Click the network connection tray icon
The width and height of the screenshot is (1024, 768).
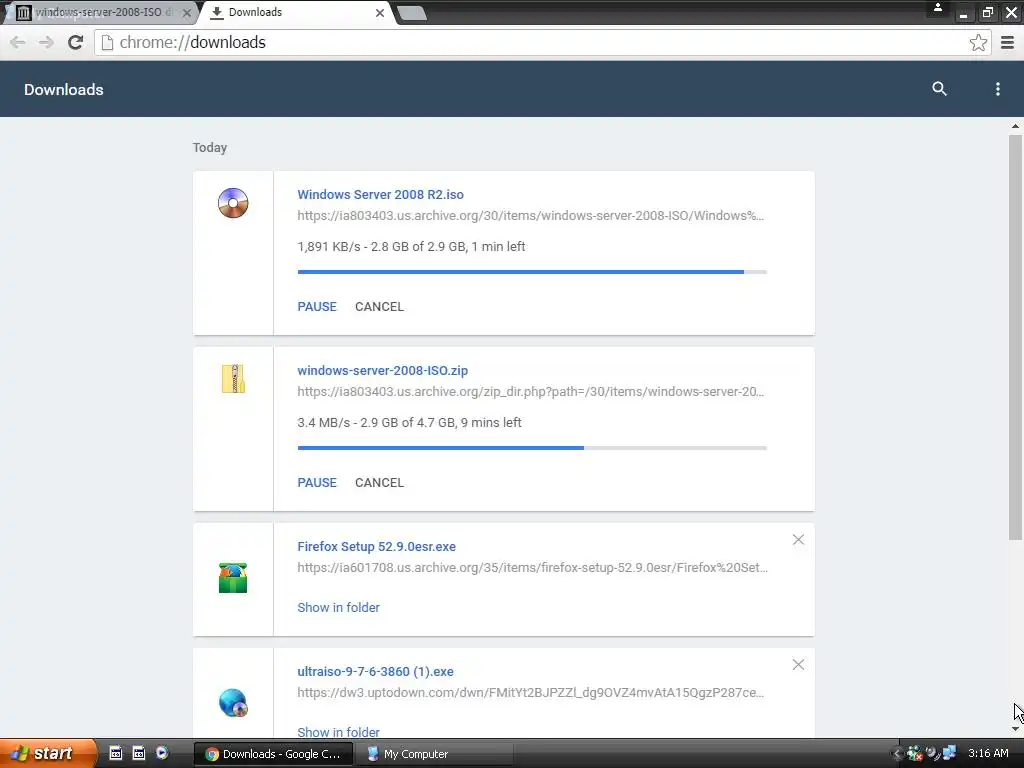(x=948, y=754)
